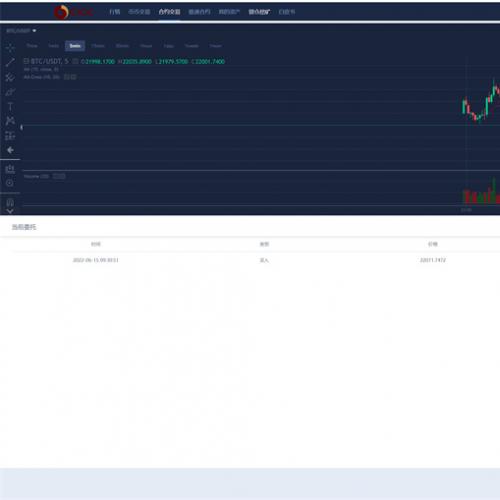Switch chart to 1hour interval
Viewport: 500px width, 500px height.
[x=146, y=46]
